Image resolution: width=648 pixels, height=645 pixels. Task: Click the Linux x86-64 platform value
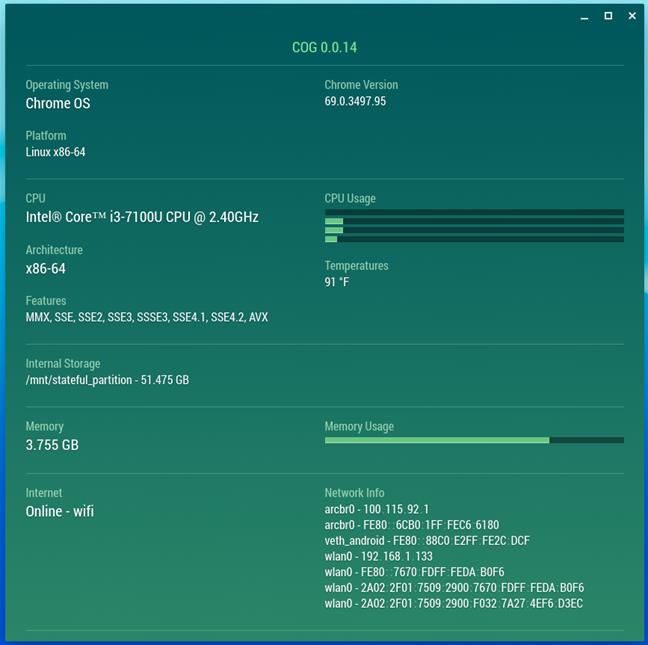coord(55,152)
